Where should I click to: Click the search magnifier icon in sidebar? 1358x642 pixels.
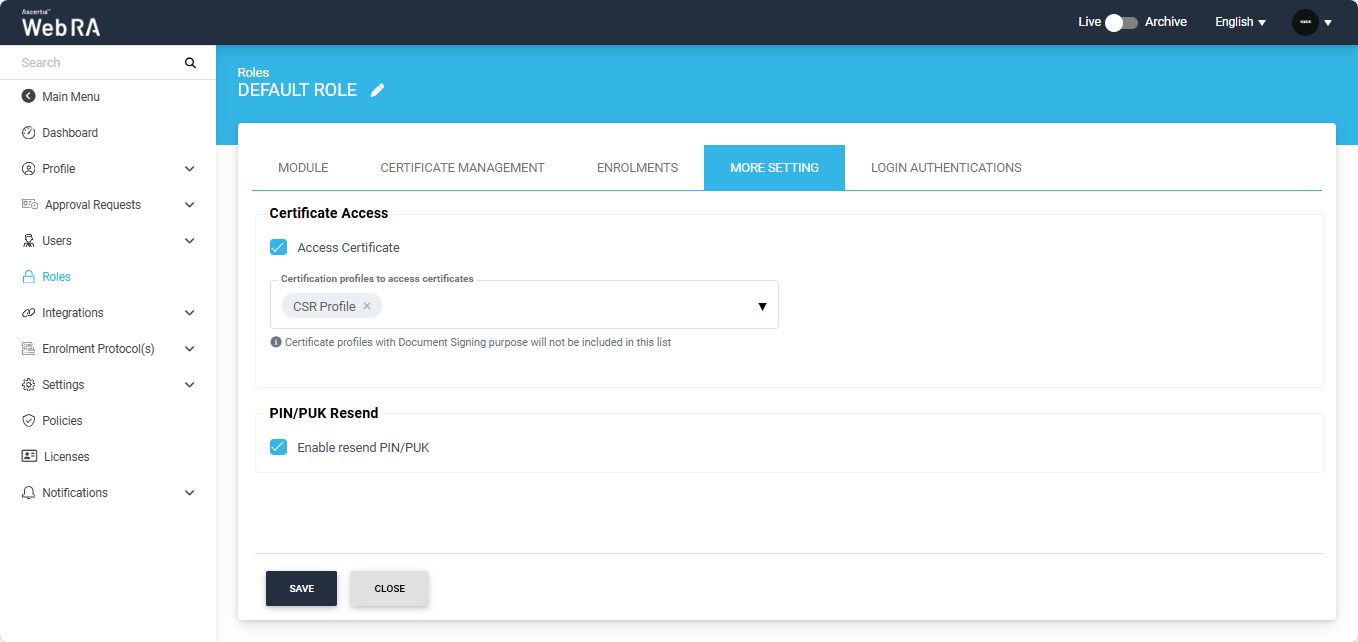[x=190, y=63]
